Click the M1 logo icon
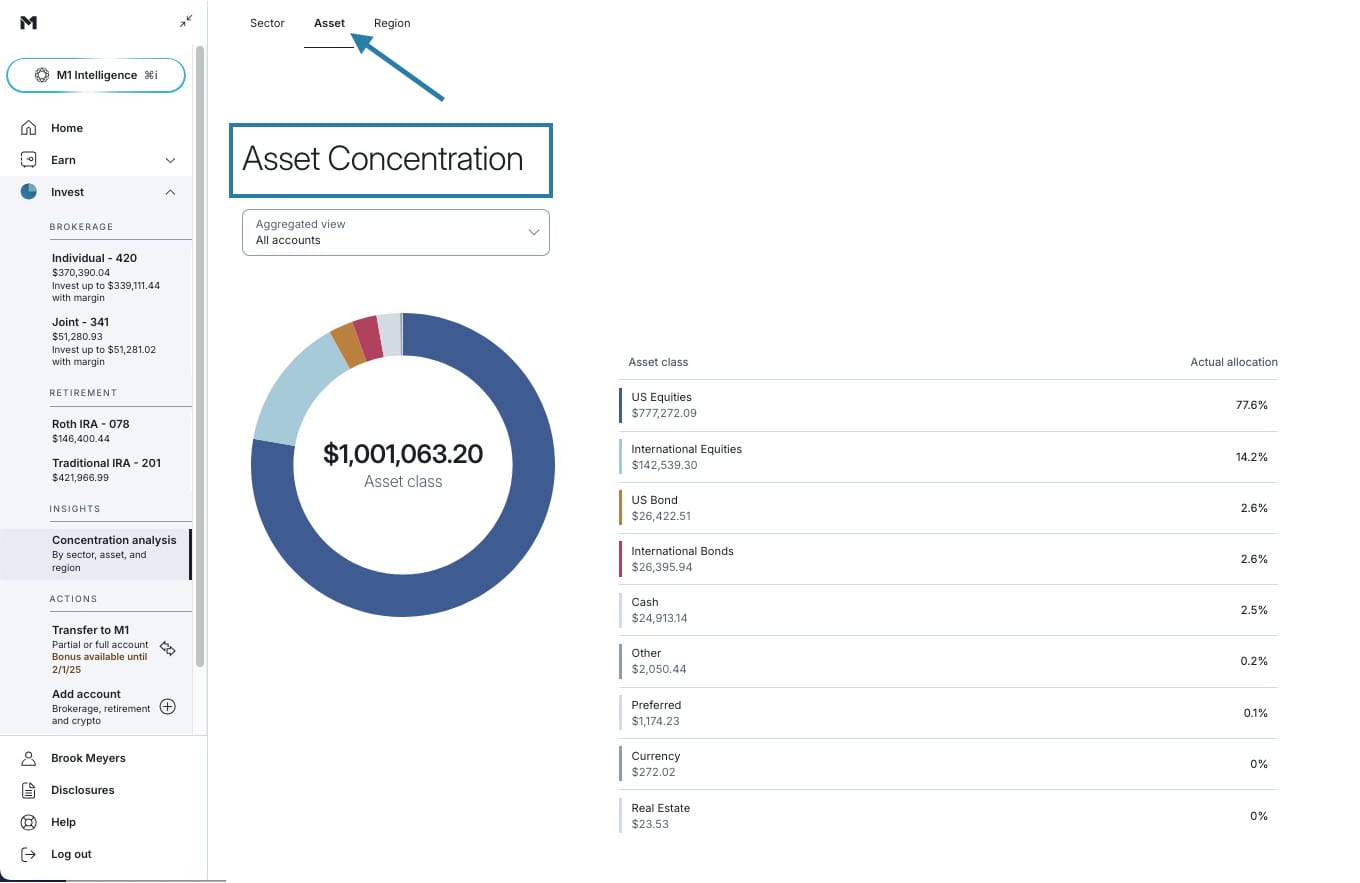 click(x=28, y=22)
